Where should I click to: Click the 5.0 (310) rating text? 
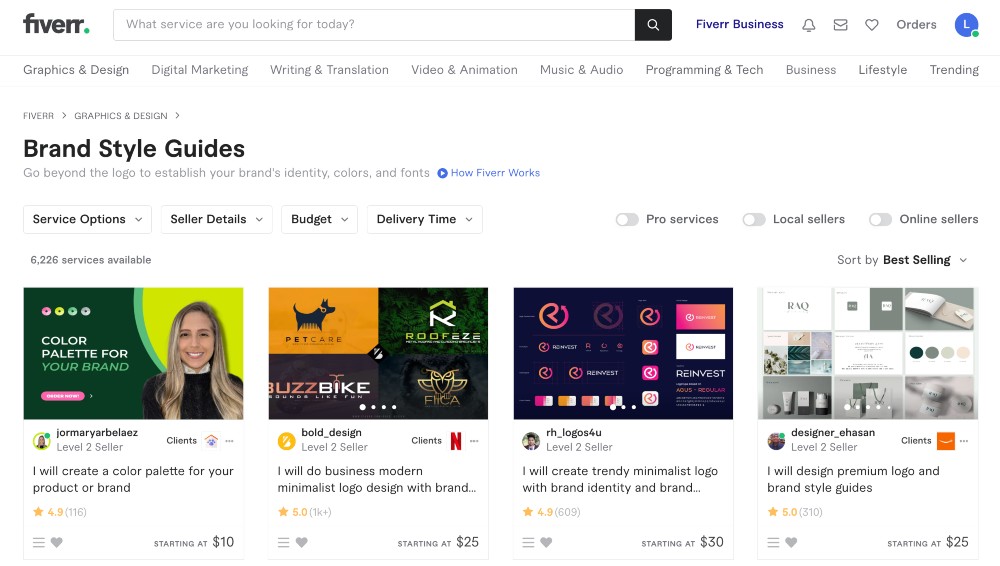click(795, 512)
